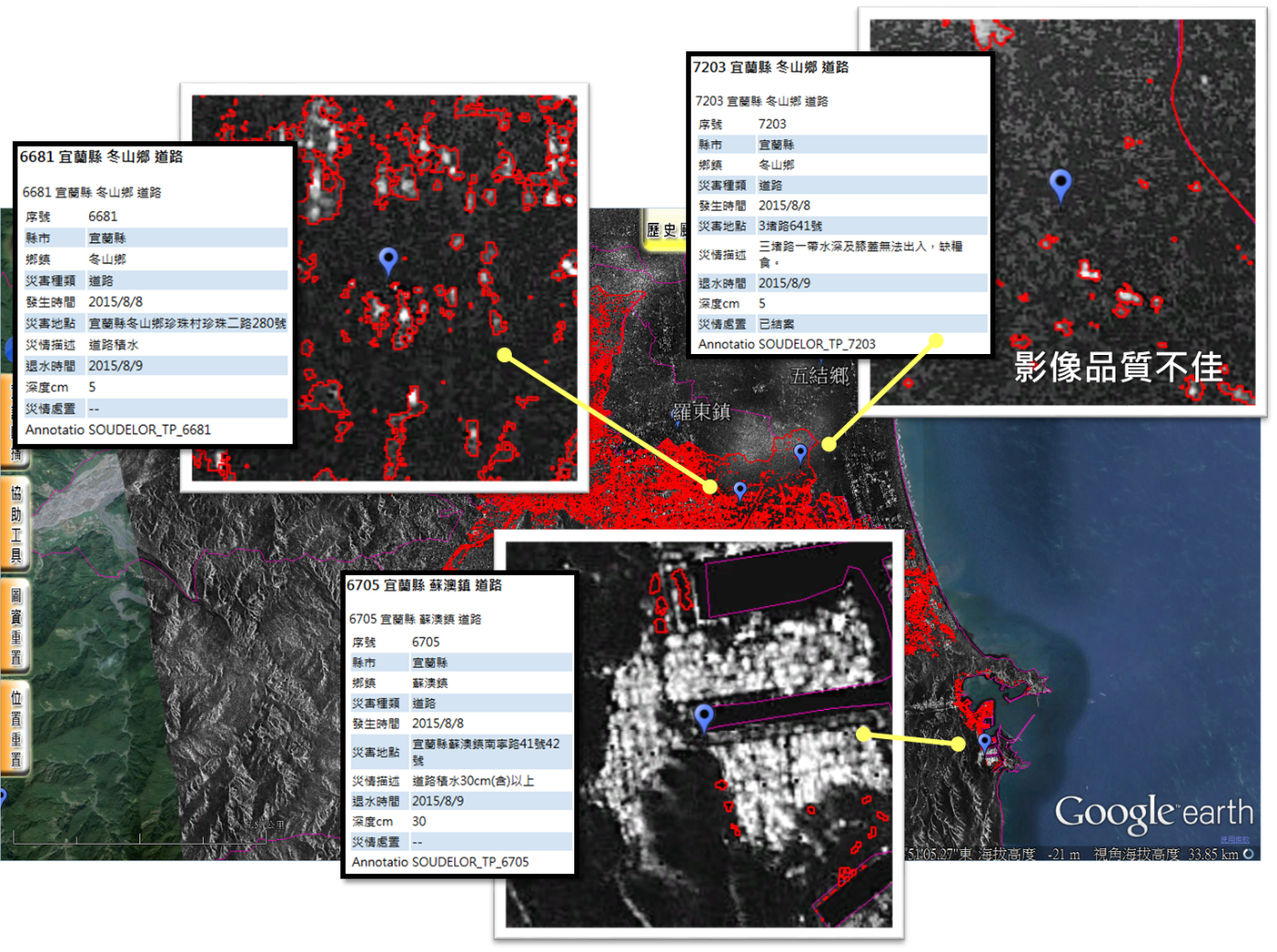Click the blue pin in the 6681 inset image
The height and width of the screenshot is (952, 1277).
388,260
